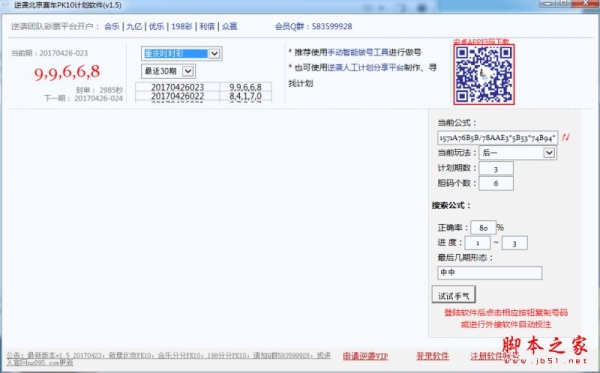Click the result cell 9,9,6,6,8 in table

(245, 87)
